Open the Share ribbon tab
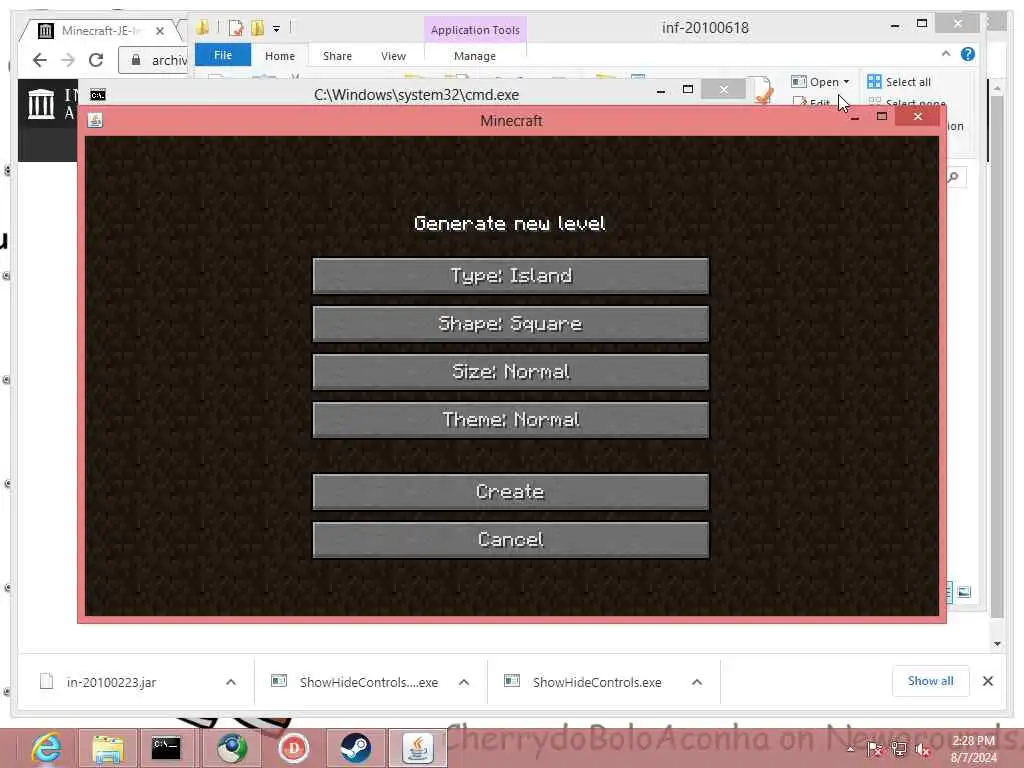This screenshot has width=1024, height=768. [x=337, y=56]
